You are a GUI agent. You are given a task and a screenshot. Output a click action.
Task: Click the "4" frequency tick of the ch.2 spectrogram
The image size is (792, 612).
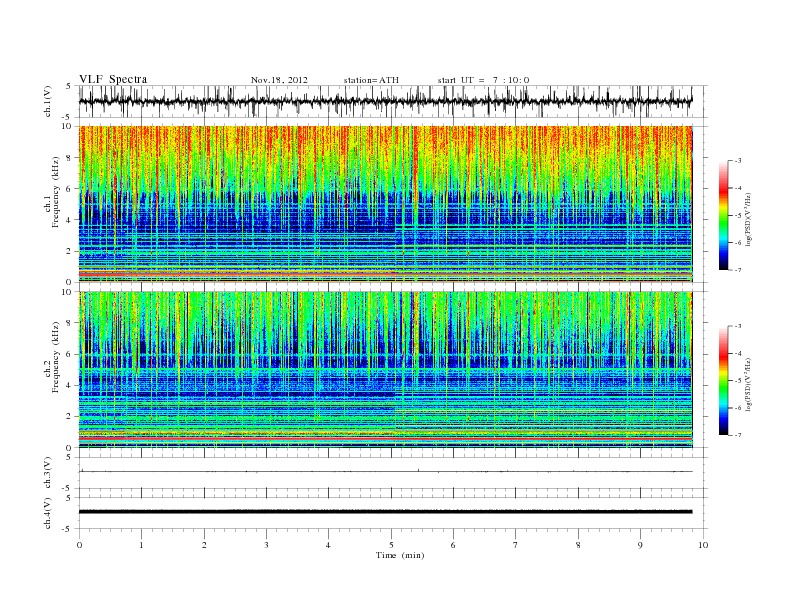[70, 386]
